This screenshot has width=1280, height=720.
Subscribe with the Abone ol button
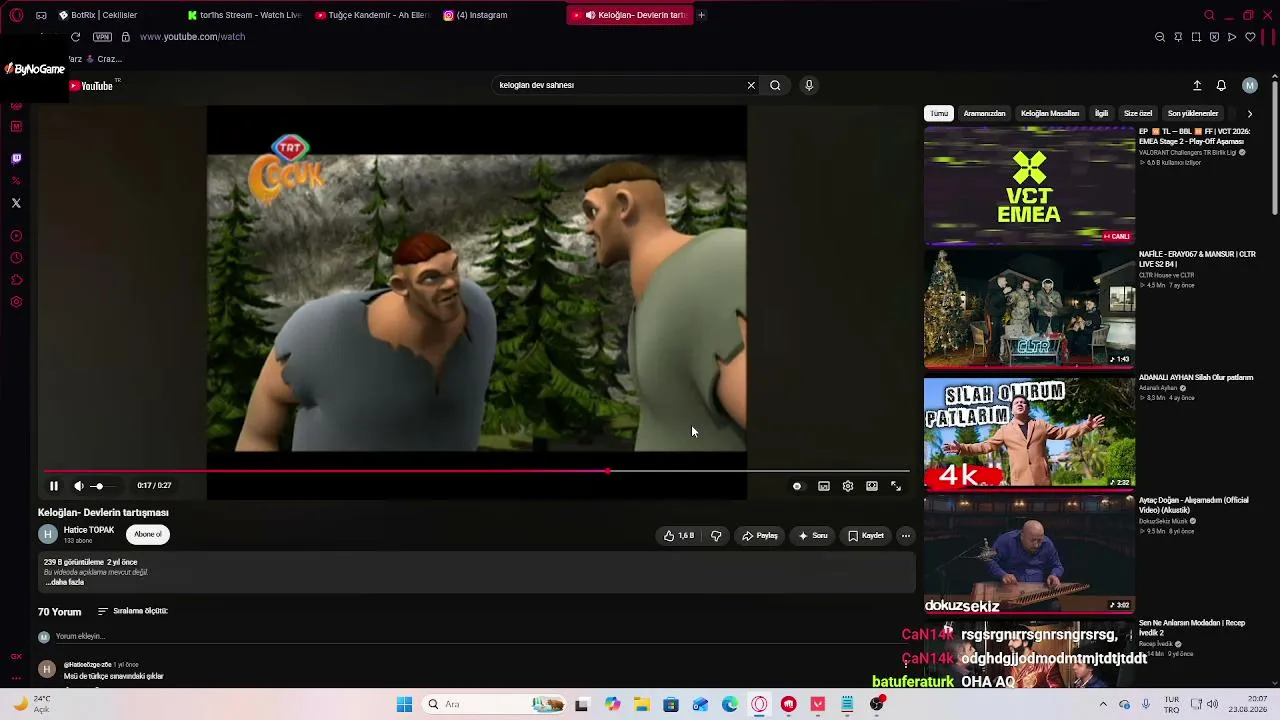click(148, 534)
